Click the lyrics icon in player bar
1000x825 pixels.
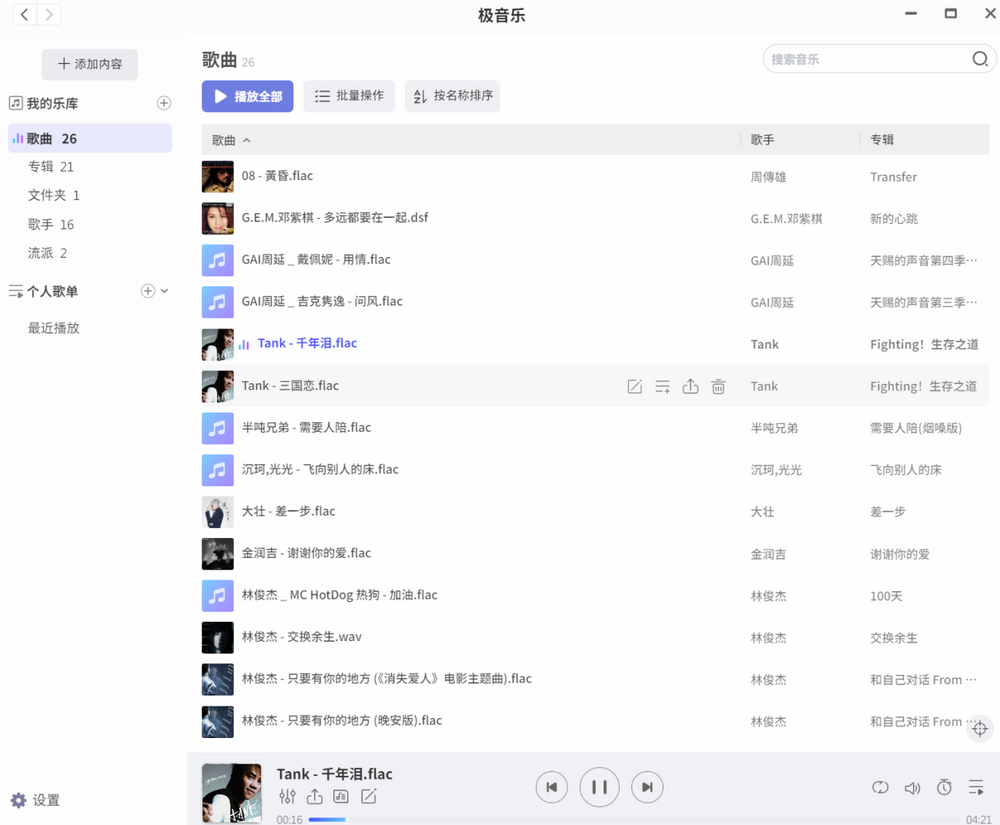[x=341, y=797]
